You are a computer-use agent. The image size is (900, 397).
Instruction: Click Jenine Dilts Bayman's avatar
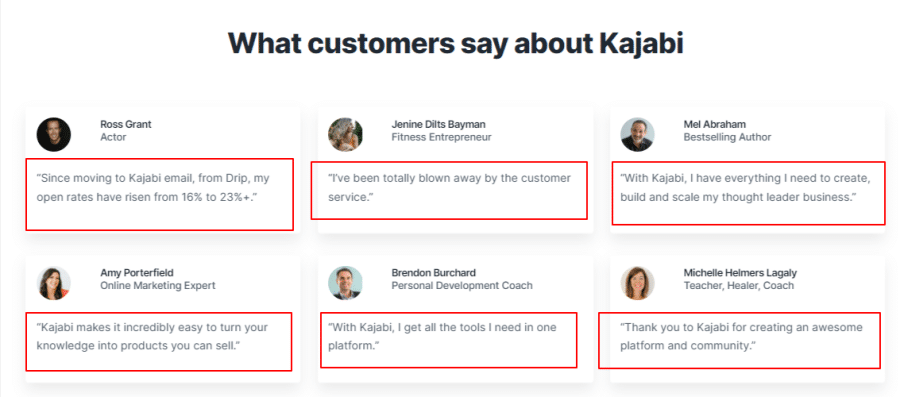(346, 135)
